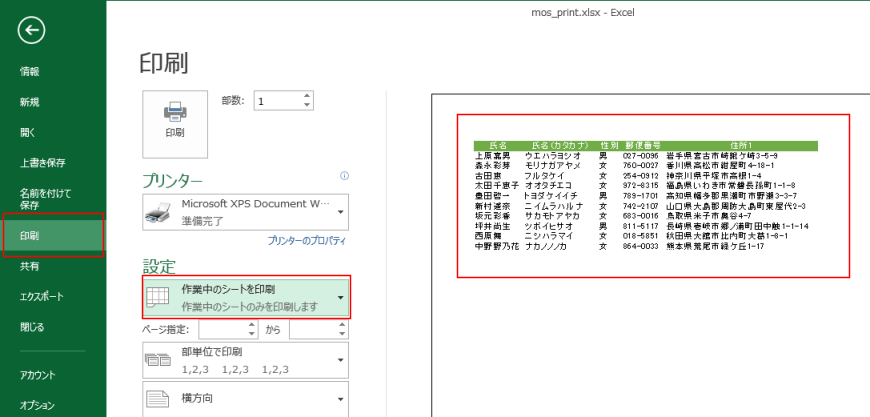
Task: Open the printer selection dropdown
Action: coord(341,212)
